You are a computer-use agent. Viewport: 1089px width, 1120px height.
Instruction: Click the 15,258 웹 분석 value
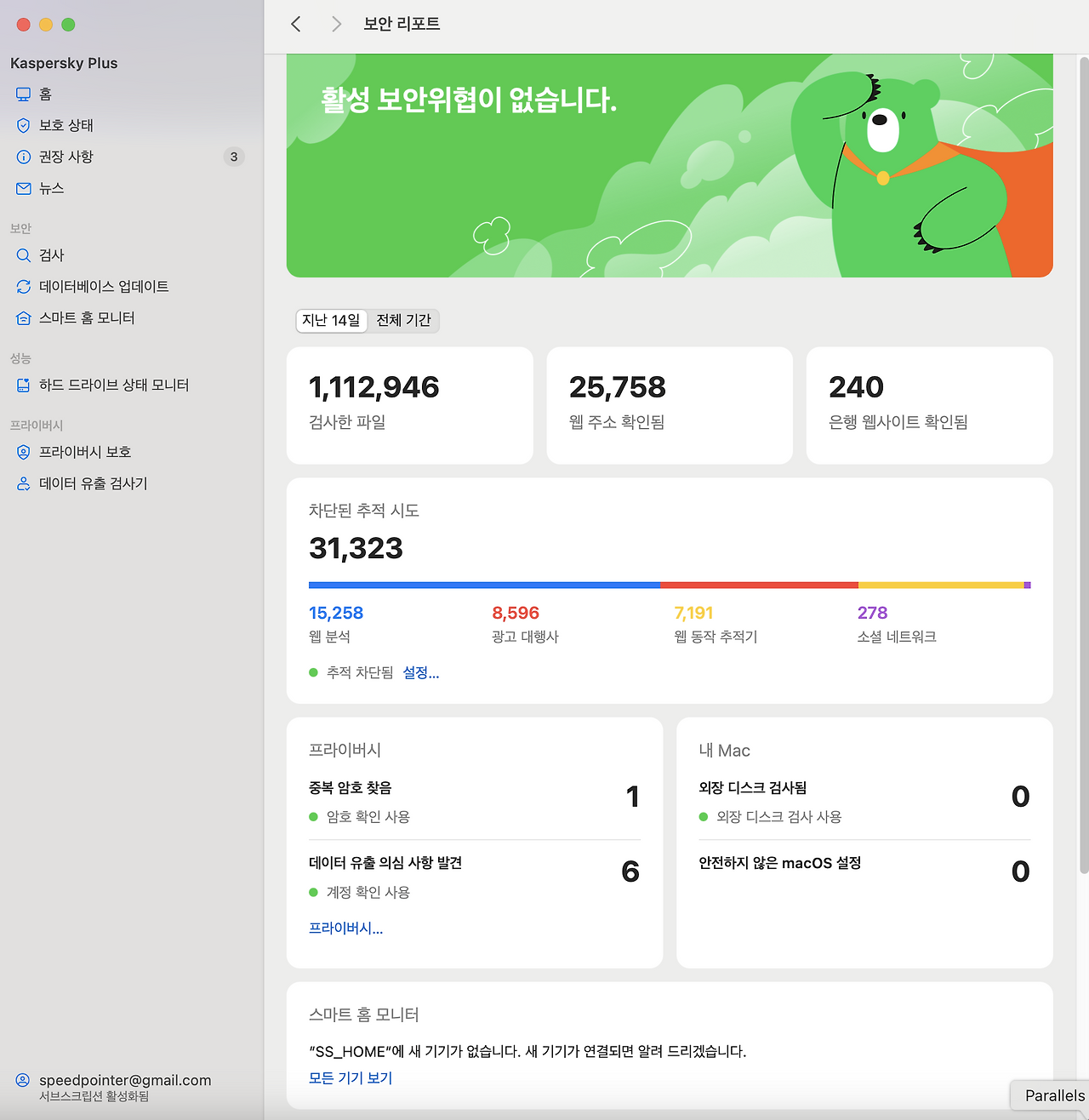pos(336,613)
